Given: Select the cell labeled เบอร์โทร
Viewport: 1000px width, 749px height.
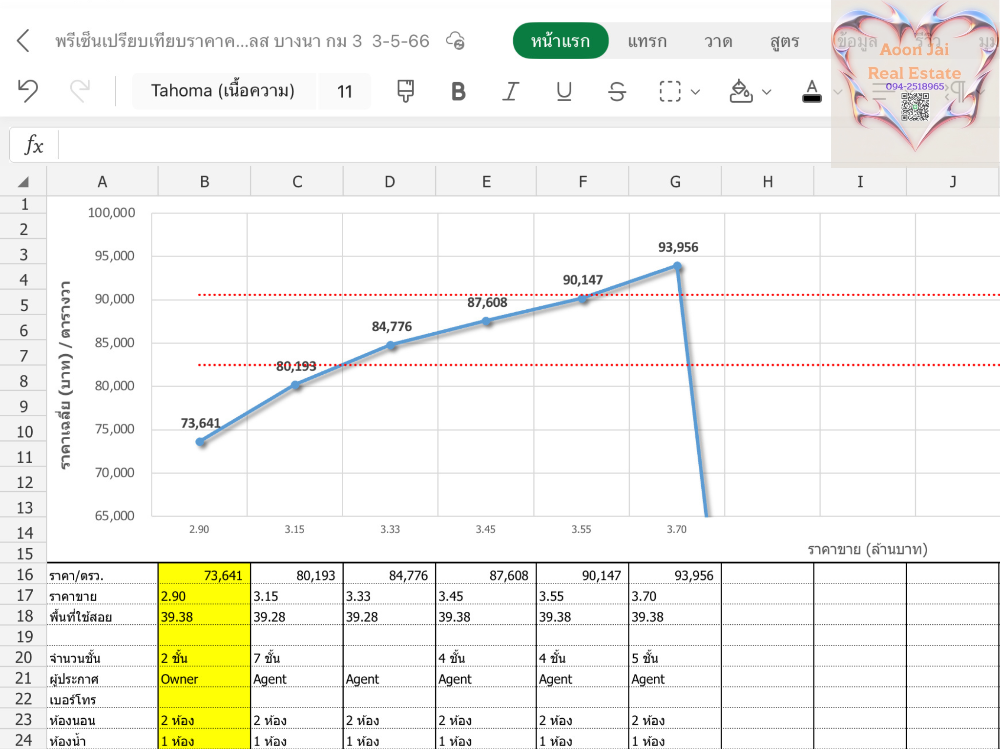Looking at the screenshot, I should (x=102, y=699).
